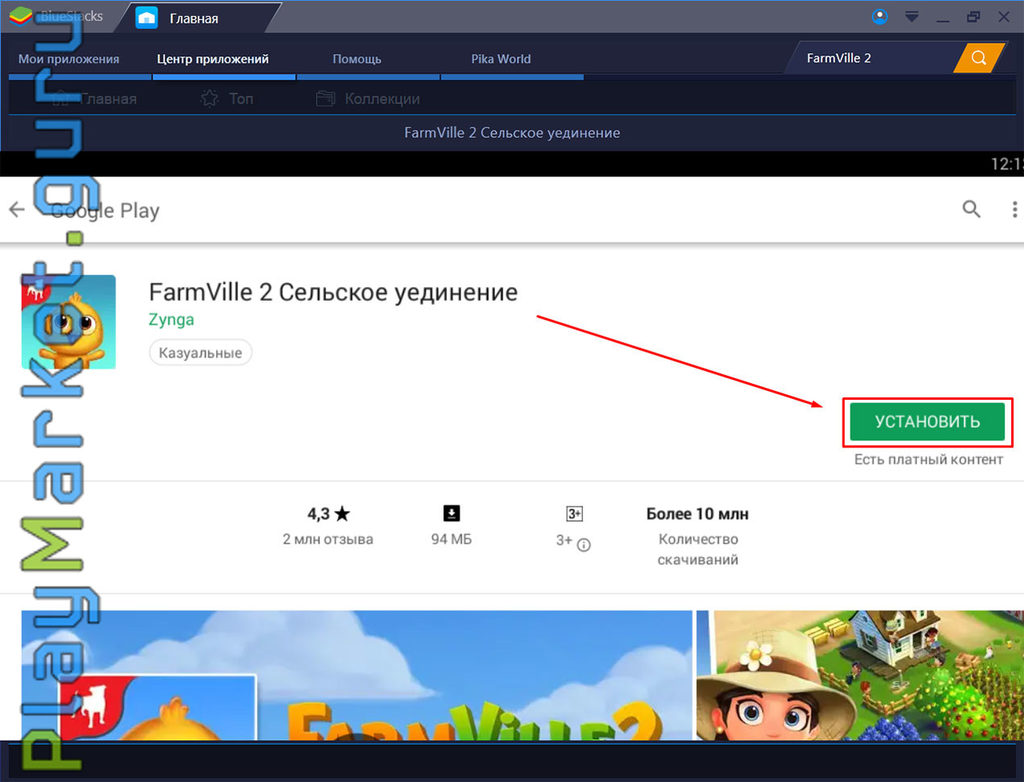Click the 3+ content rating badge
1024x782 pixels.
(574, 513)
